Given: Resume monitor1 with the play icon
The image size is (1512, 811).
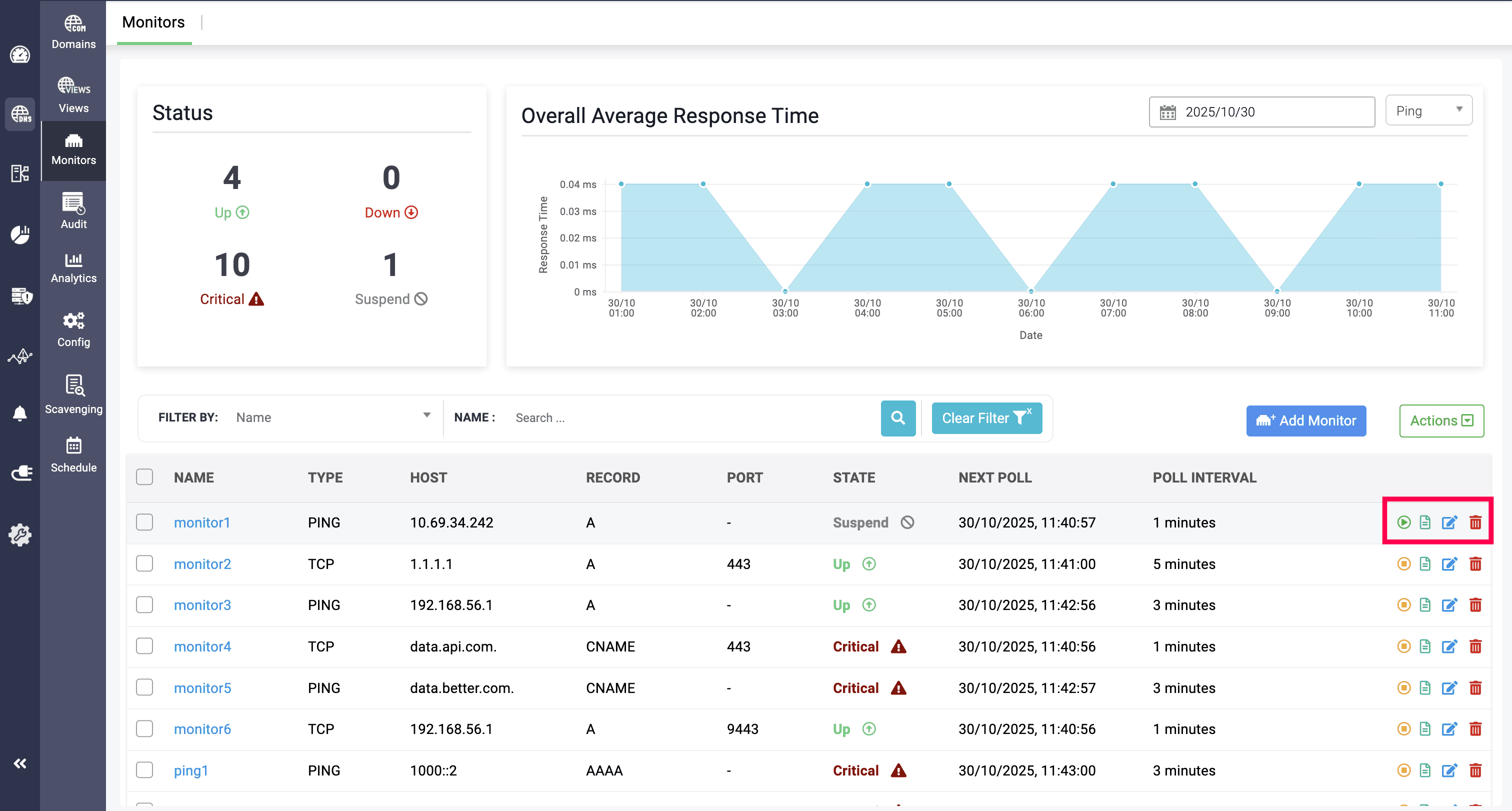Looking at the screenshot, I should (x=1403, y=522).
